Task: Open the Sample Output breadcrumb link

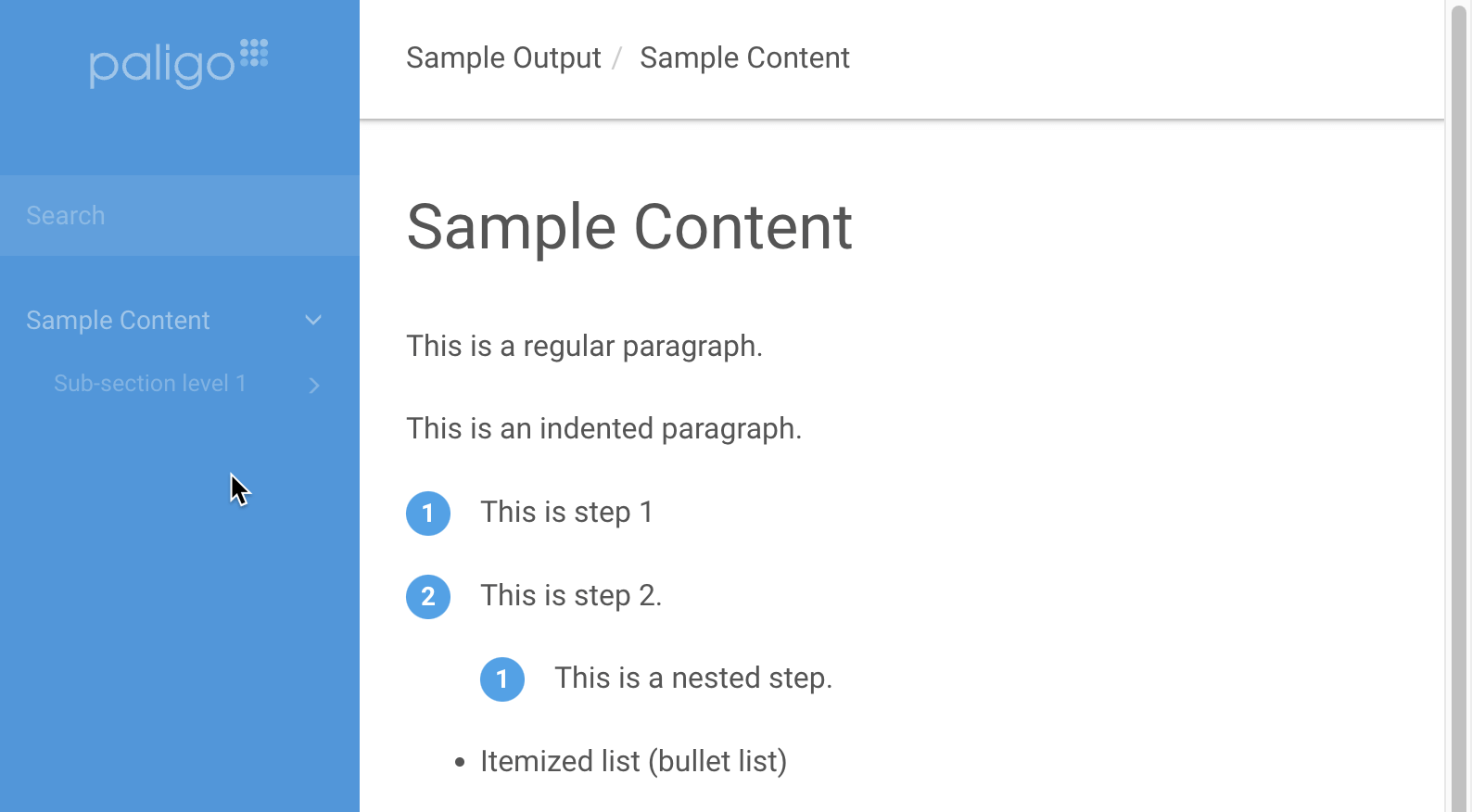Action: [503, 57]
